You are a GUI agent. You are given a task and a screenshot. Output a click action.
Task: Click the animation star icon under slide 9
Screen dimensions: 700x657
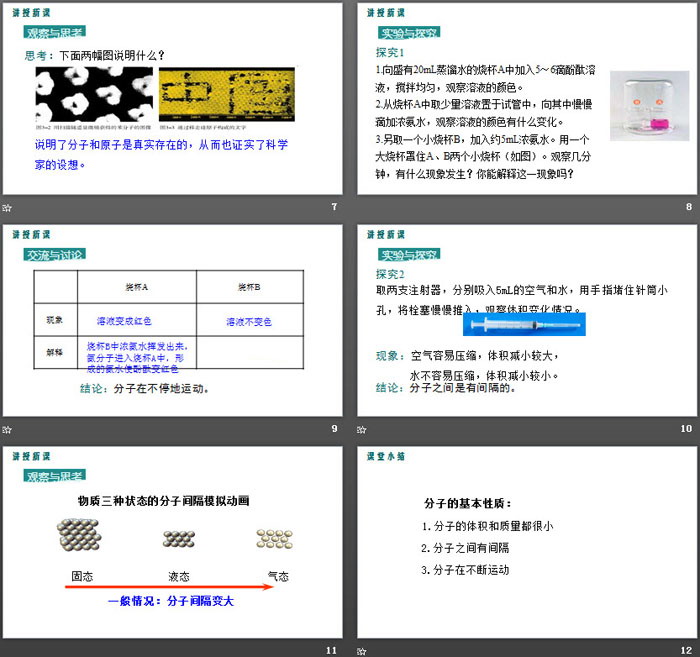coord(8,429)
